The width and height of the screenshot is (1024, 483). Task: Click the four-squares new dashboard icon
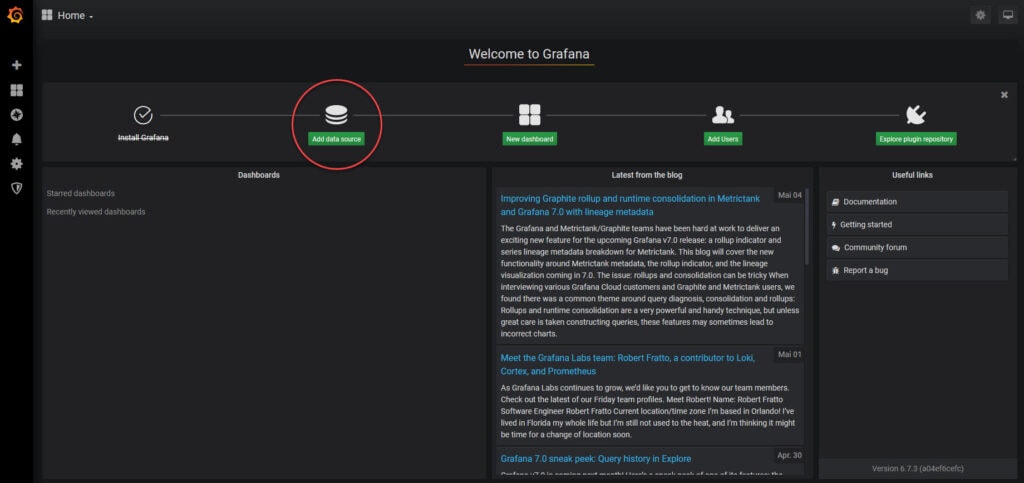[x=530, y=115]
